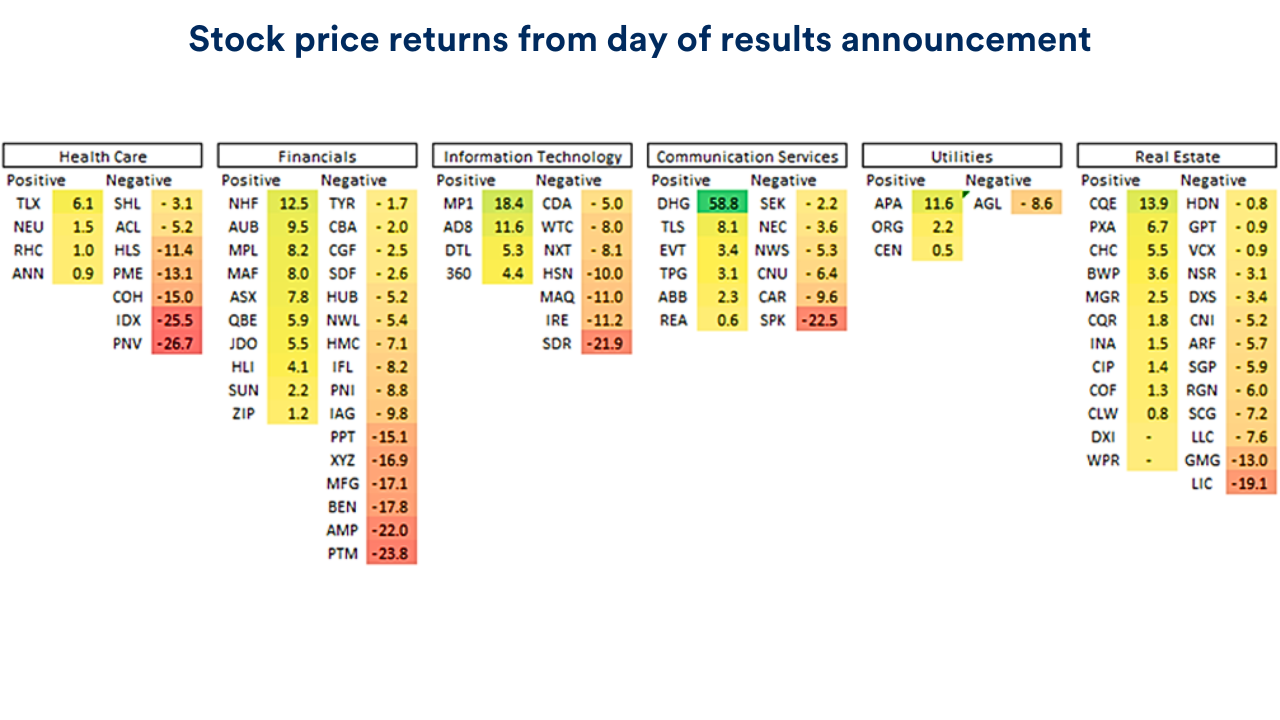
Task: Select the Real Estate sector header
Action: point(1177,156)
